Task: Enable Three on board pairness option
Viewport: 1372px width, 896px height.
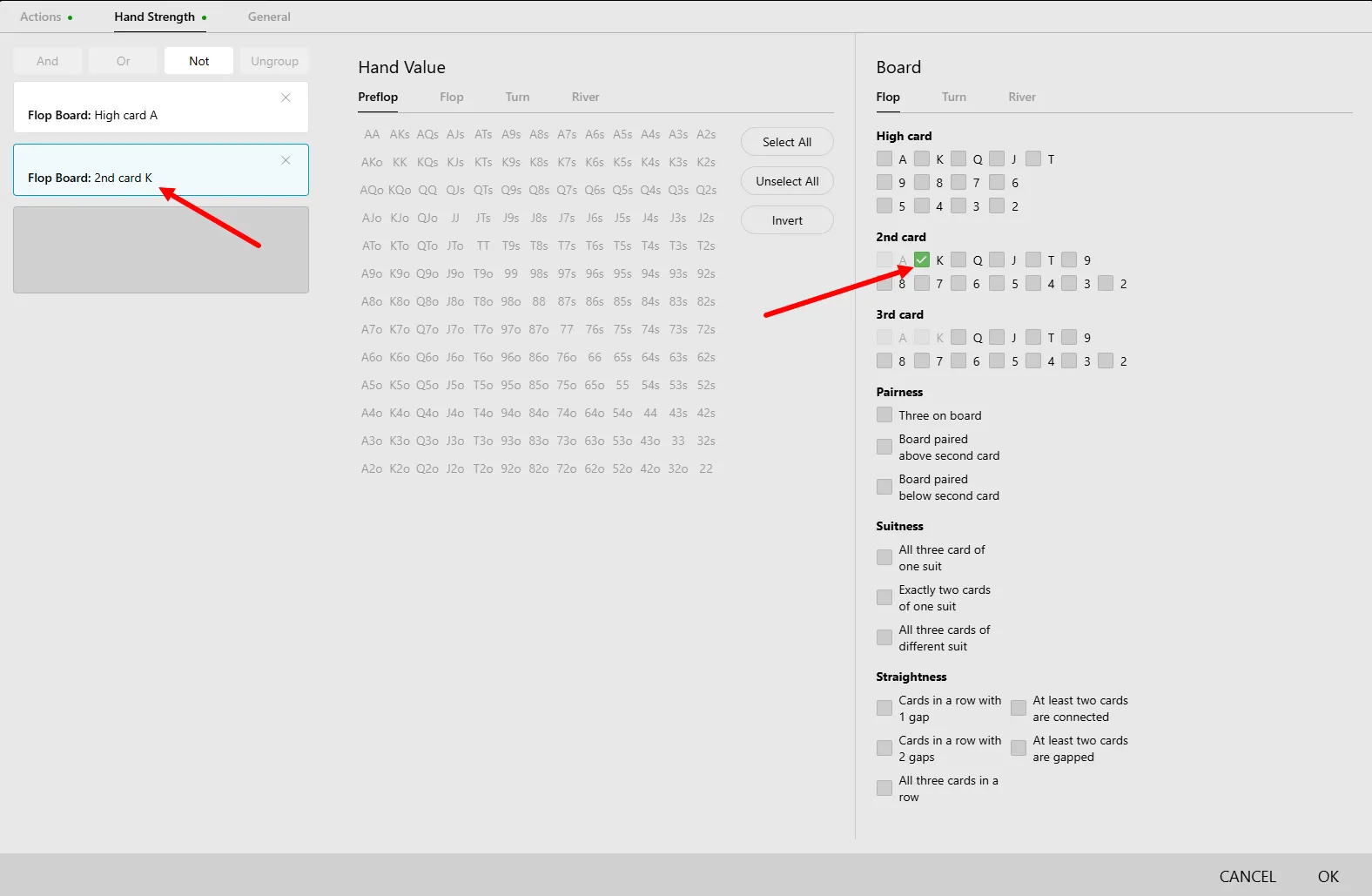Action: pos(884,415)
